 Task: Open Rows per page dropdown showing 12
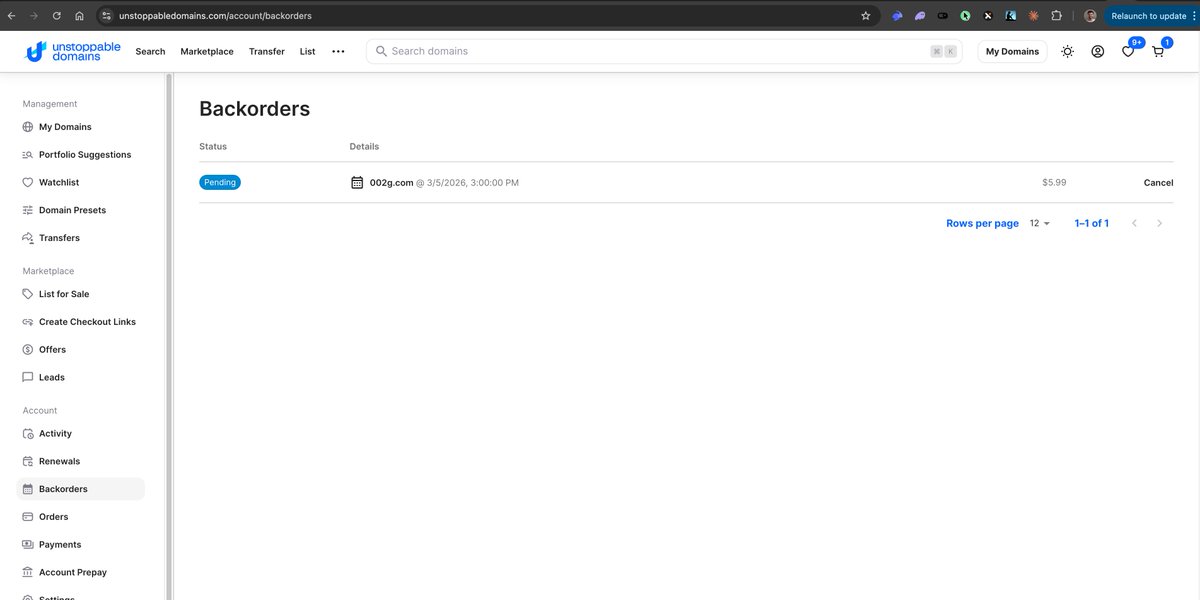point(1040,224)
